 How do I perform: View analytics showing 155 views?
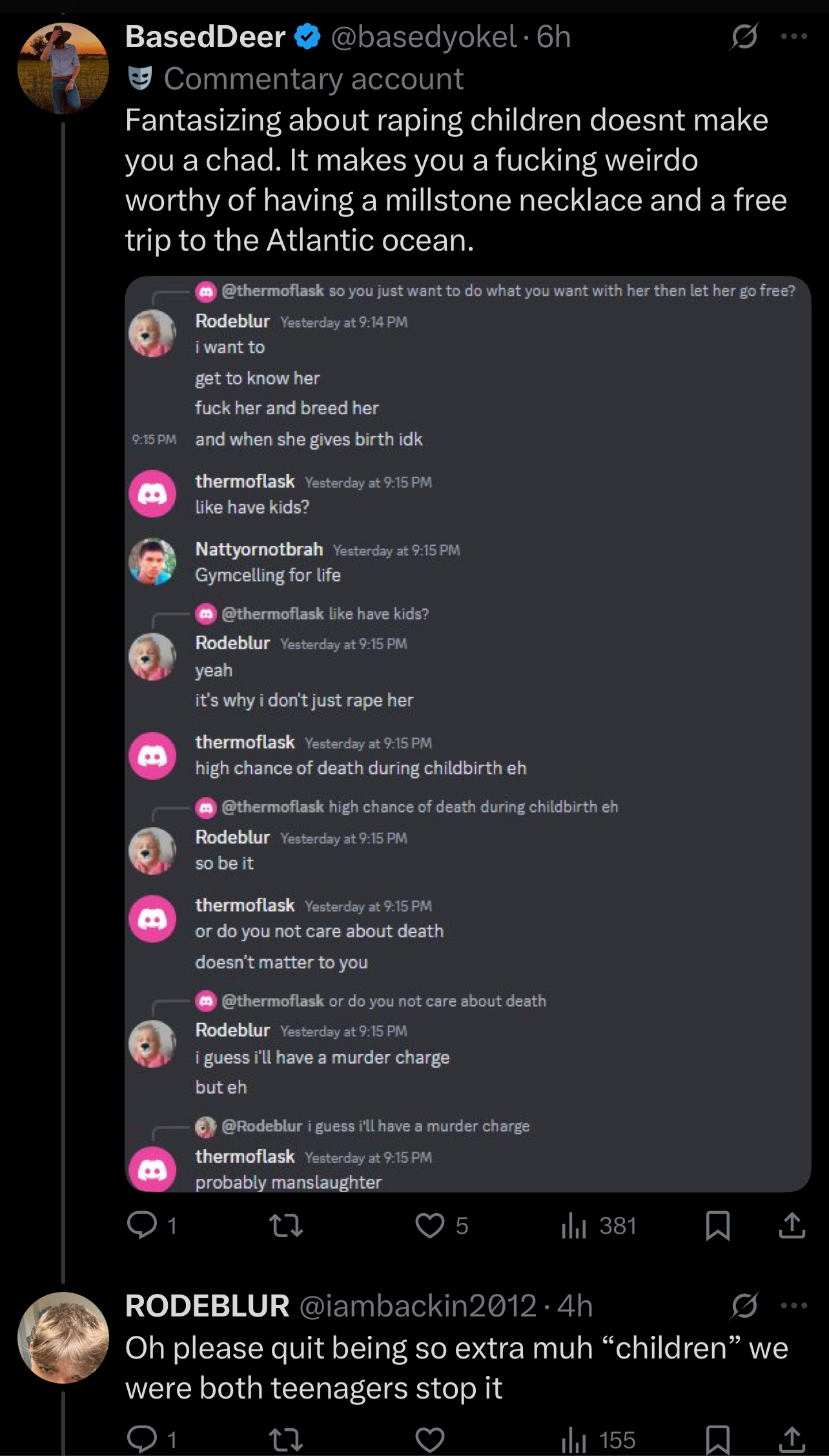coord(599,1440)
